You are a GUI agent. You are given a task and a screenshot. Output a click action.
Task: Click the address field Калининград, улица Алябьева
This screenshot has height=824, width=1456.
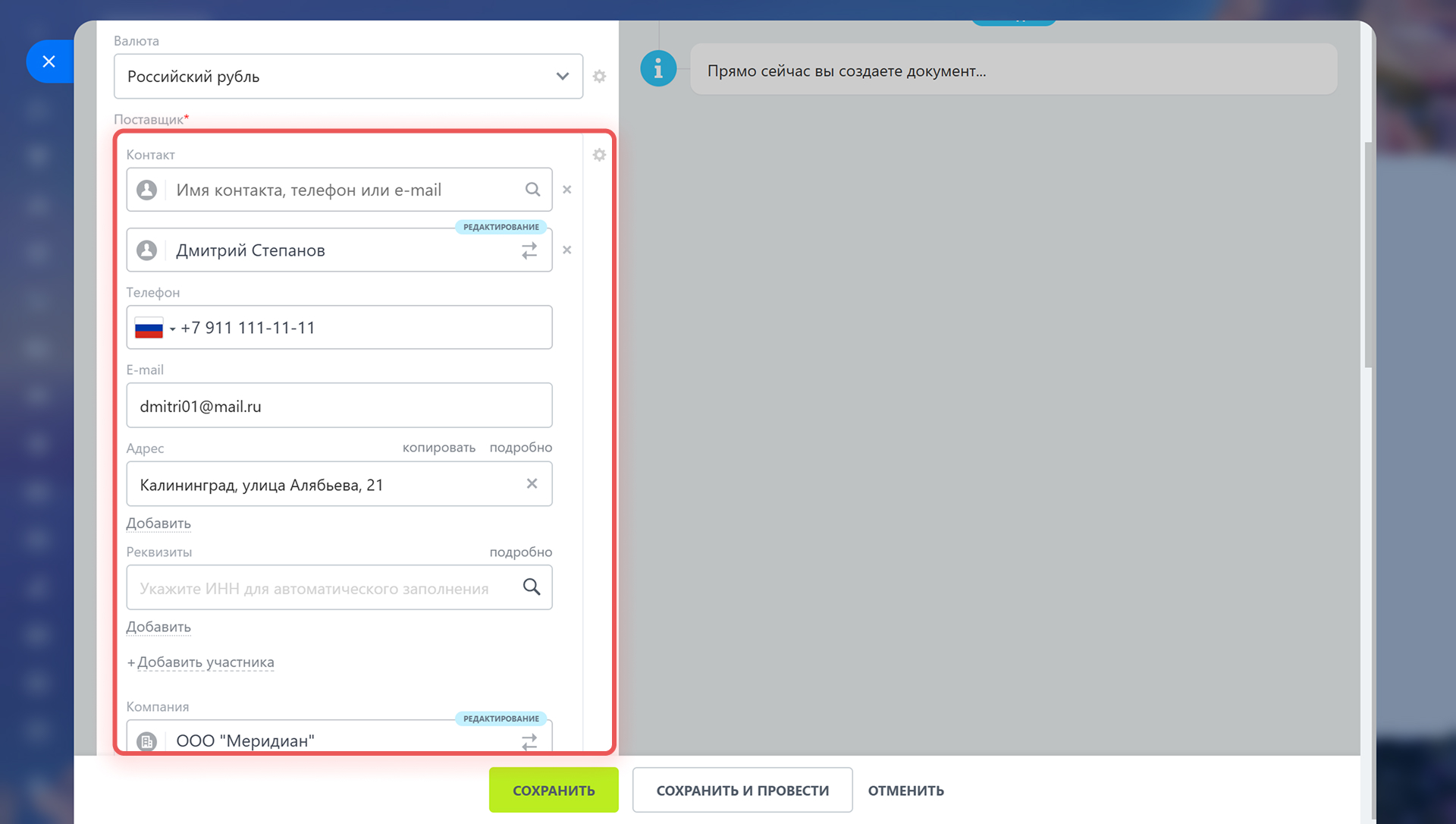339,484
